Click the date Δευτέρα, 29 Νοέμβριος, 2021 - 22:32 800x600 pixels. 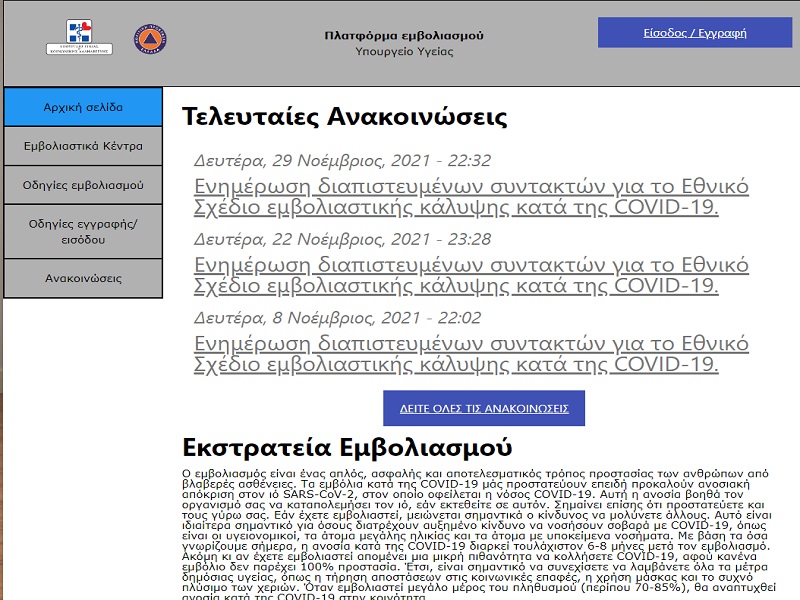[342, 160]
